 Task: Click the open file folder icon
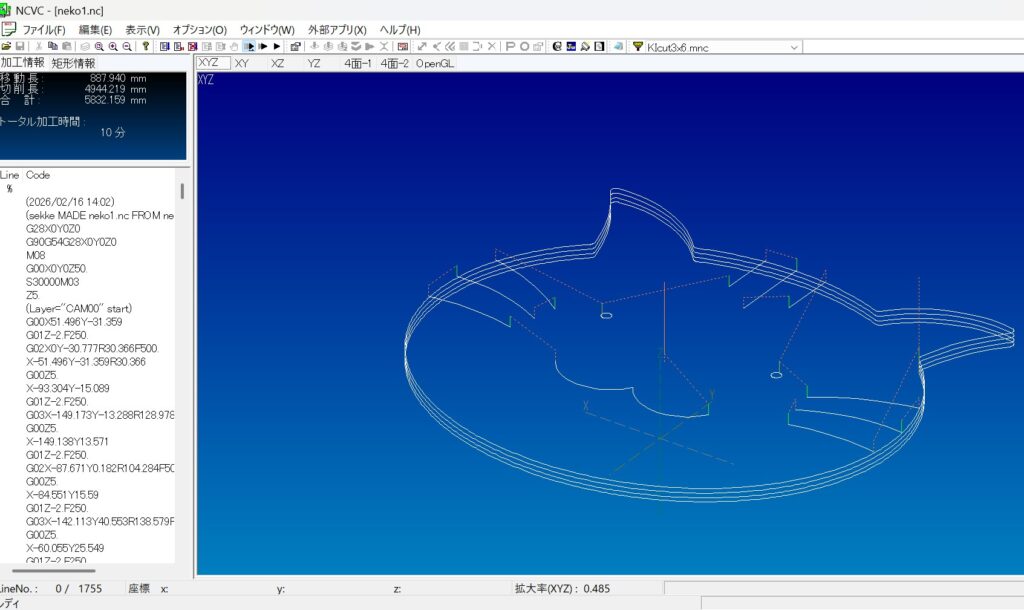[x=7, y=46]
